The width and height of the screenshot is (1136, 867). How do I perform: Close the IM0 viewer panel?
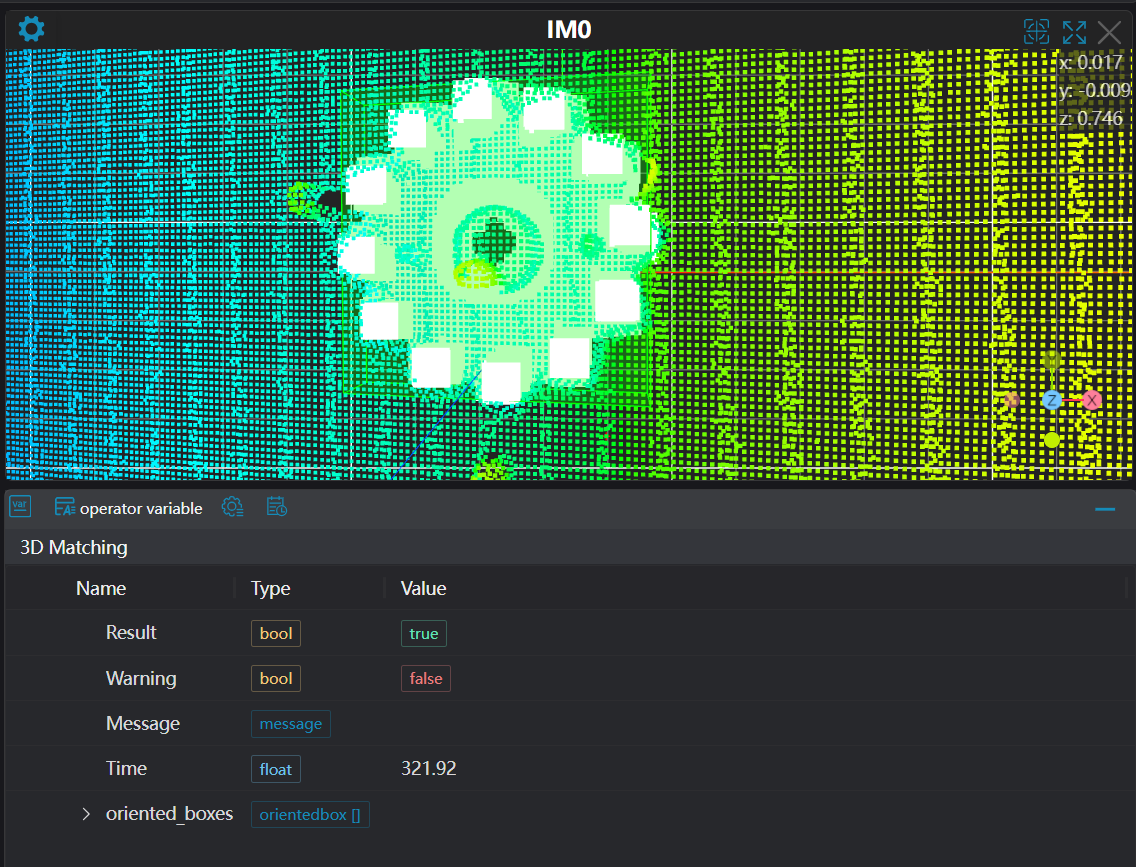pos(1110,31)
